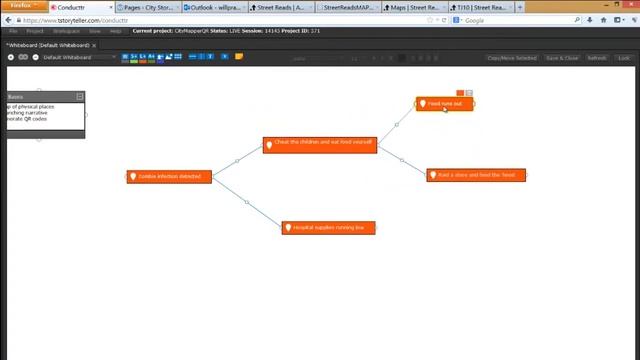Screen dimensions: 640x360
Task: Open the Workspace menu in Conducttr
Action: tap(66, 31)
